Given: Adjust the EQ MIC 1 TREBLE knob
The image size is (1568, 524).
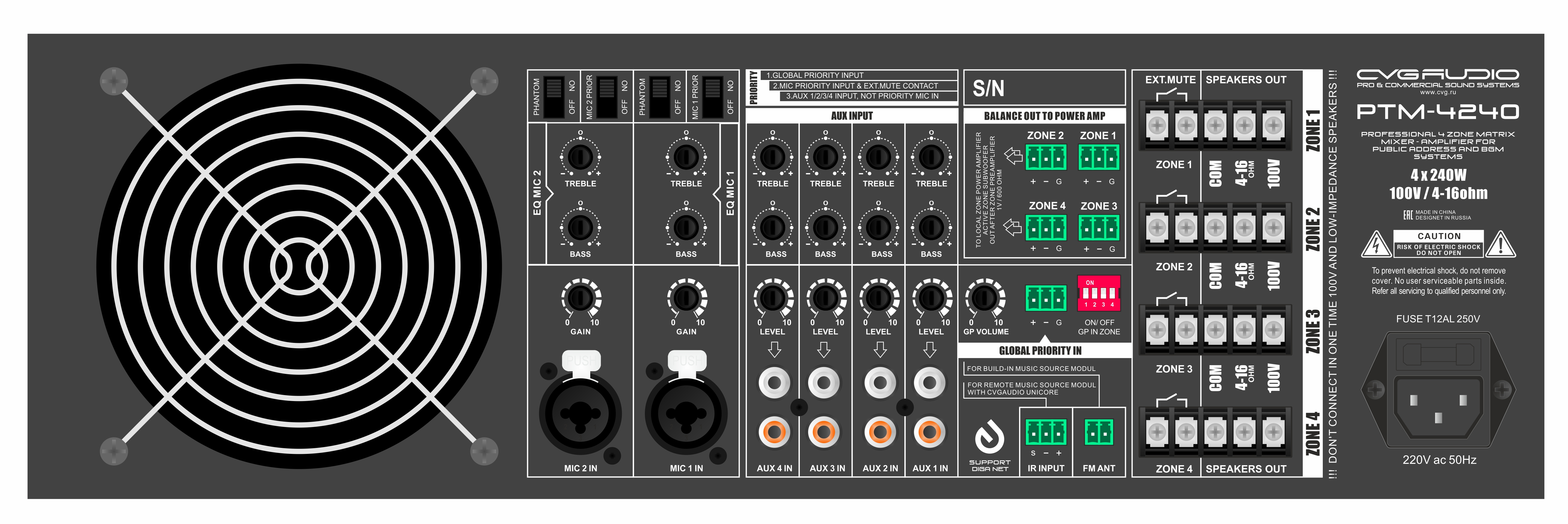Looking at the screenshot, I should 686,157.
